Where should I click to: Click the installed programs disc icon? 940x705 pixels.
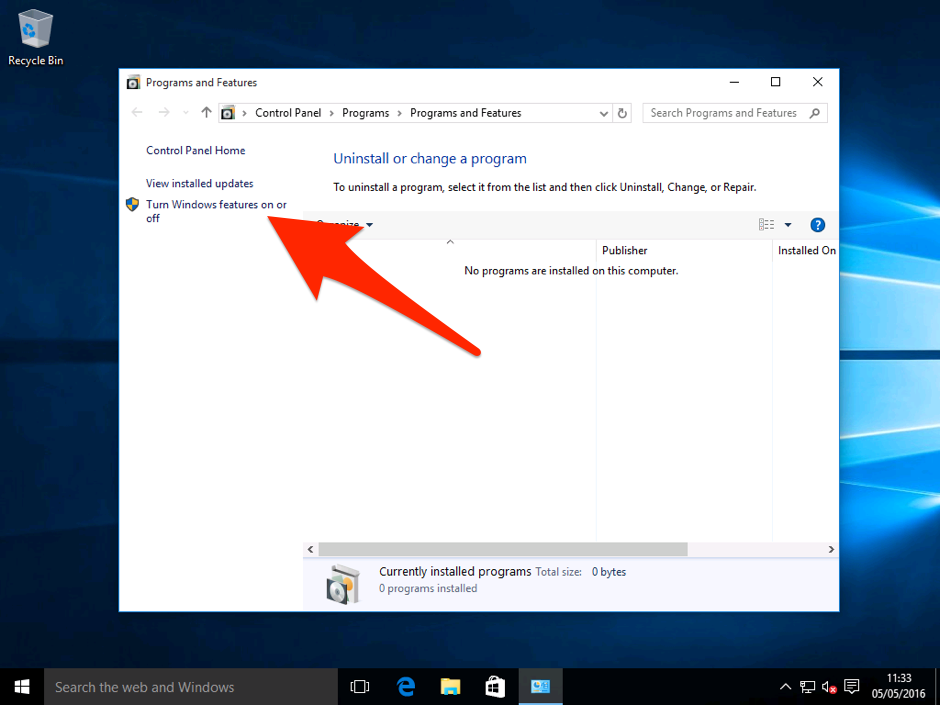tap(344, 583)
